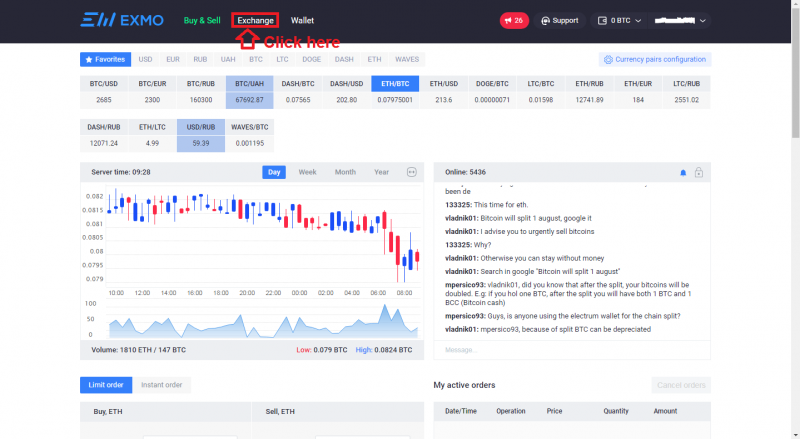
Task: Click the Cancel orders button
Action: coord(681,385)
